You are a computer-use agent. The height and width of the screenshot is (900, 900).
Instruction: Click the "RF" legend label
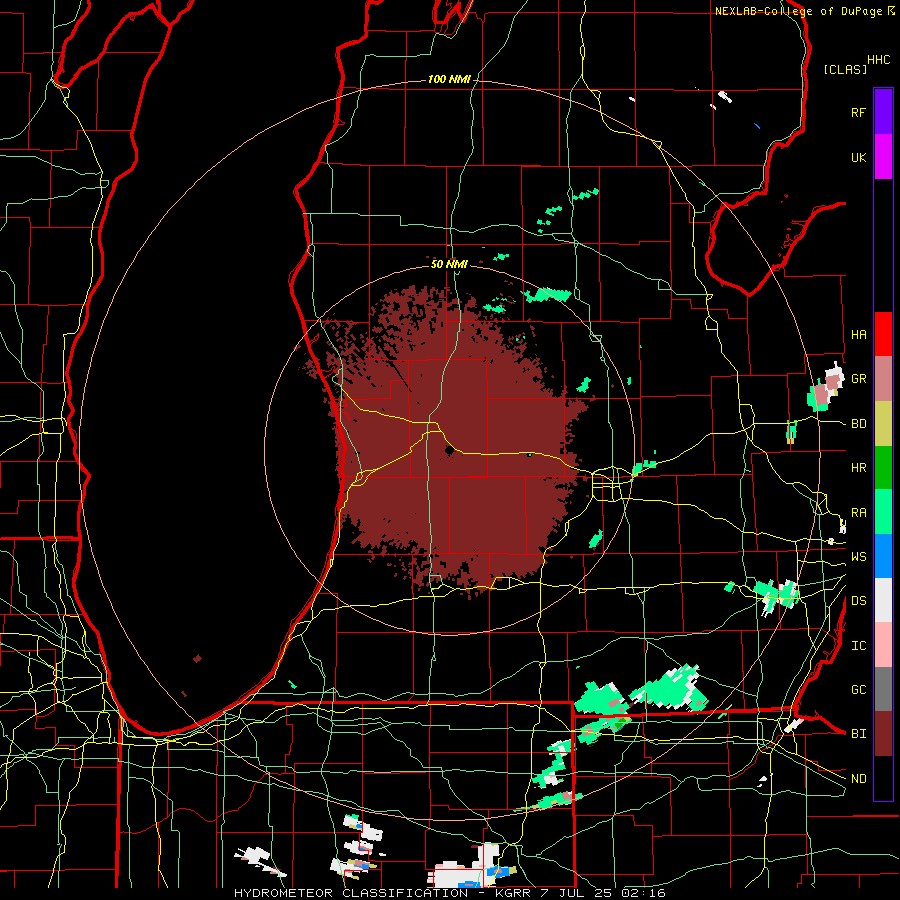(x=858, y=112)
